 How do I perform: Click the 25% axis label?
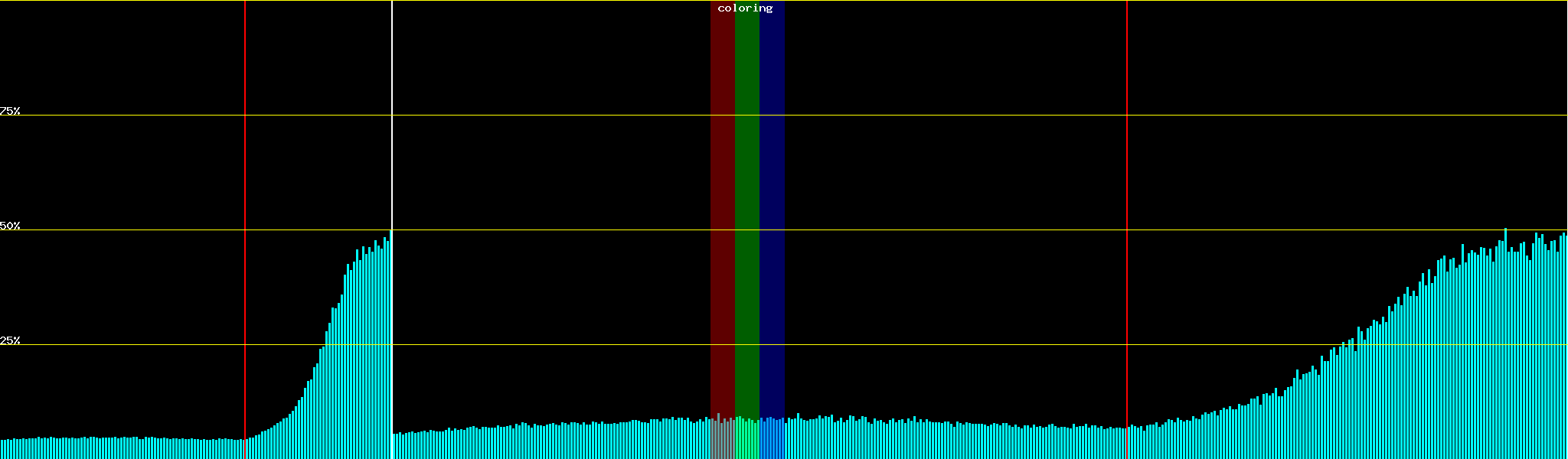pyautogui.click(x=10, y=340)
